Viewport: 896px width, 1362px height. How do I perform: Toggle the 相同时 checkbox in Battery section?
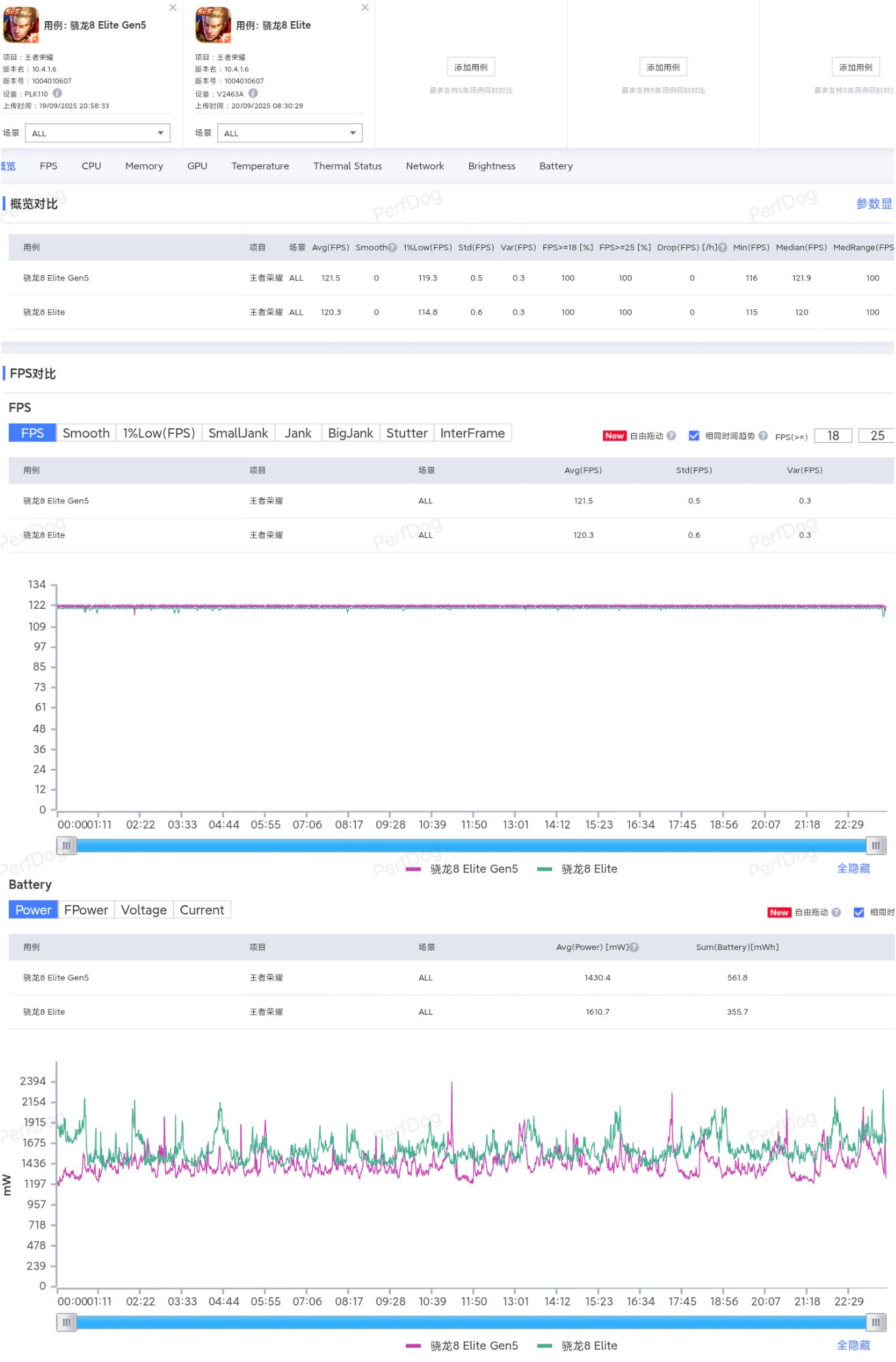point(859,913)
